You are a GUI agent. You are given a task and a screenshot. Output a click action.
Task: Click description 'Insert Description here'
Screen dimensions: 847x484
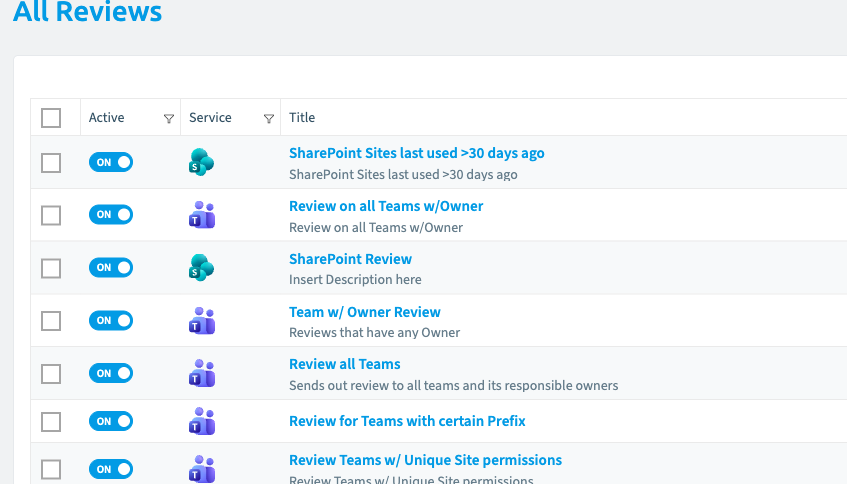(355, 279)
